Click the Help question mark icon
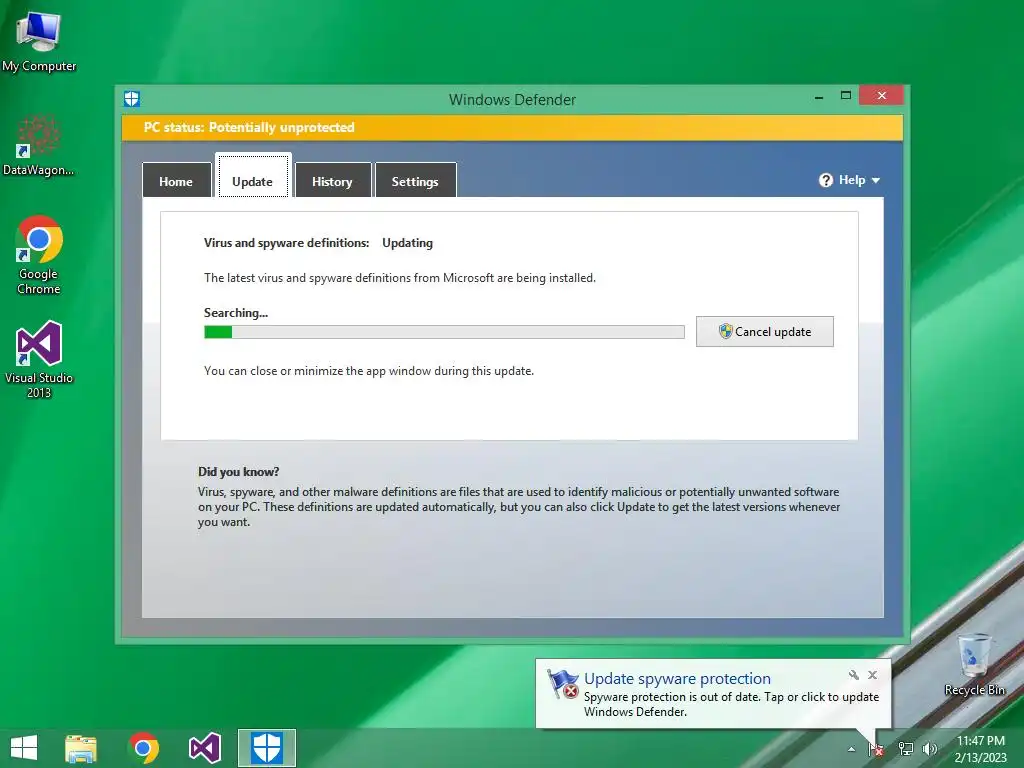1024x768 pixels. (825, 180)
